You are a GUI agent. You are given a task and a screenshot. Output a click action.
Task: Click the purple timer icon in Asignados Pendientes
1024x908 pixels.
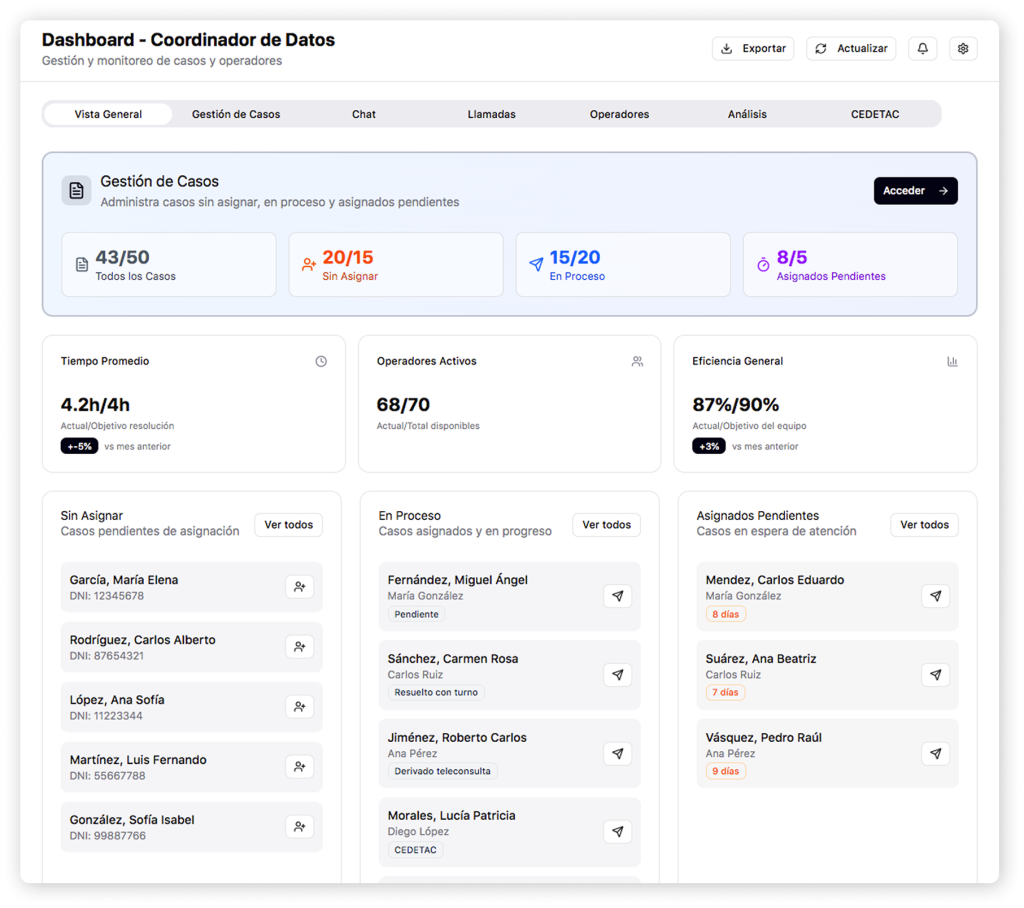coord(763,265)
